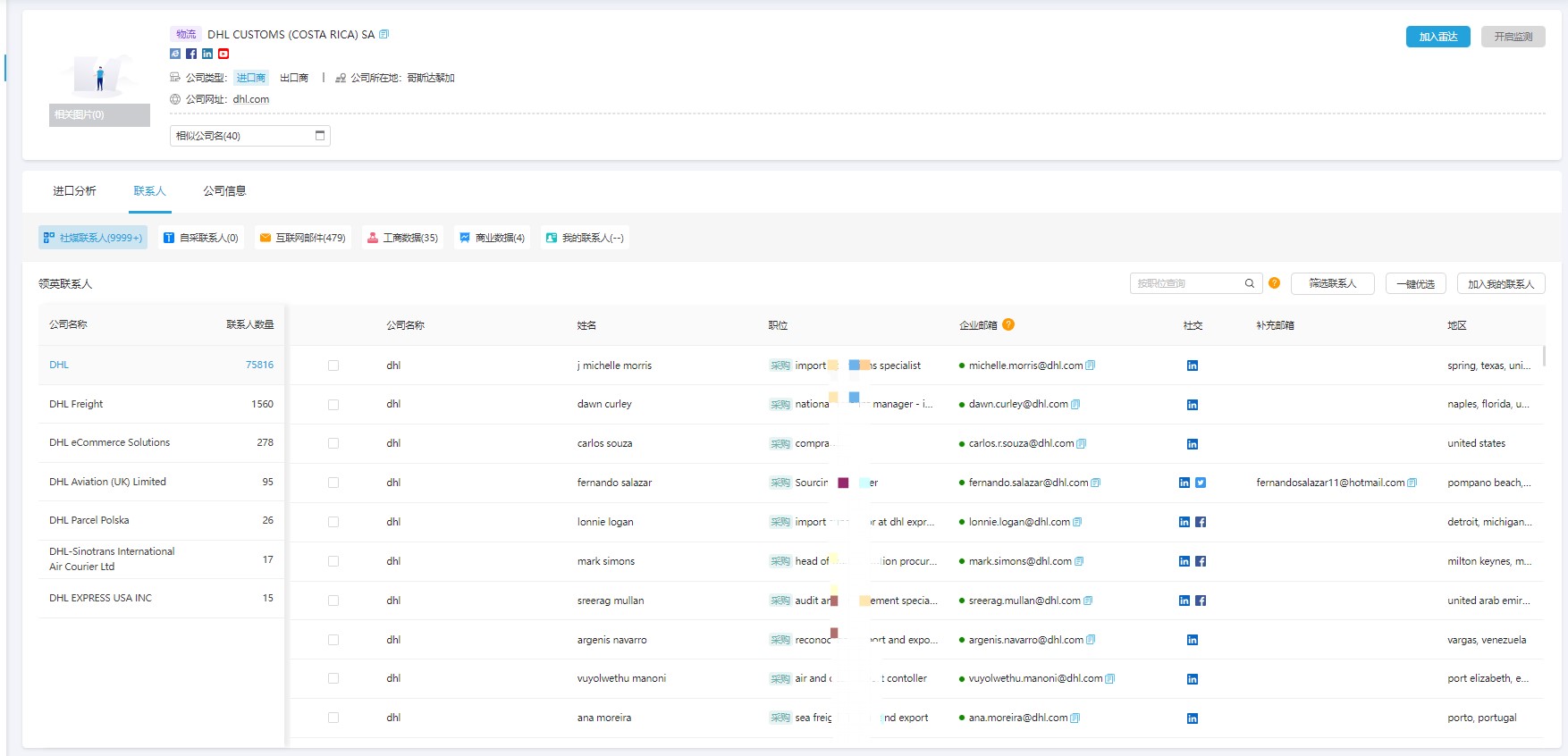Open Twitter profile of fernando salazar

1201,483
